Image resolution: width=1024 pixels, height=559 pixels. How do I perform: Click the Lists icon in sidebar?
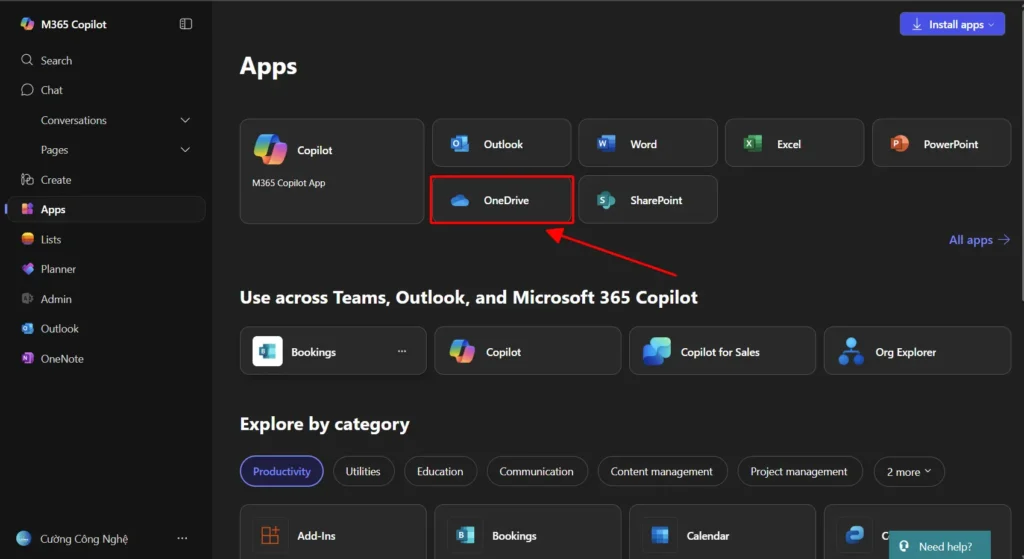(27, 239)
